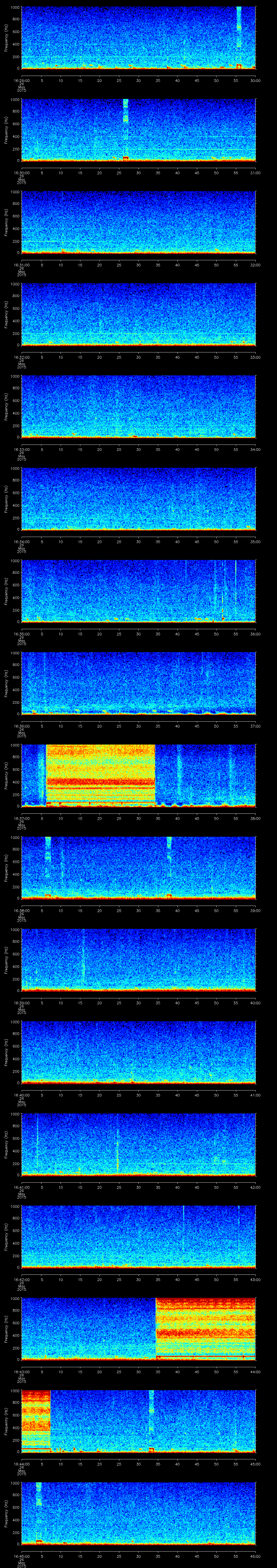Click the 16:43:00 start time label
Image resolution: width=277 pixels, height=1568 pixels.
click(21, 1371)
